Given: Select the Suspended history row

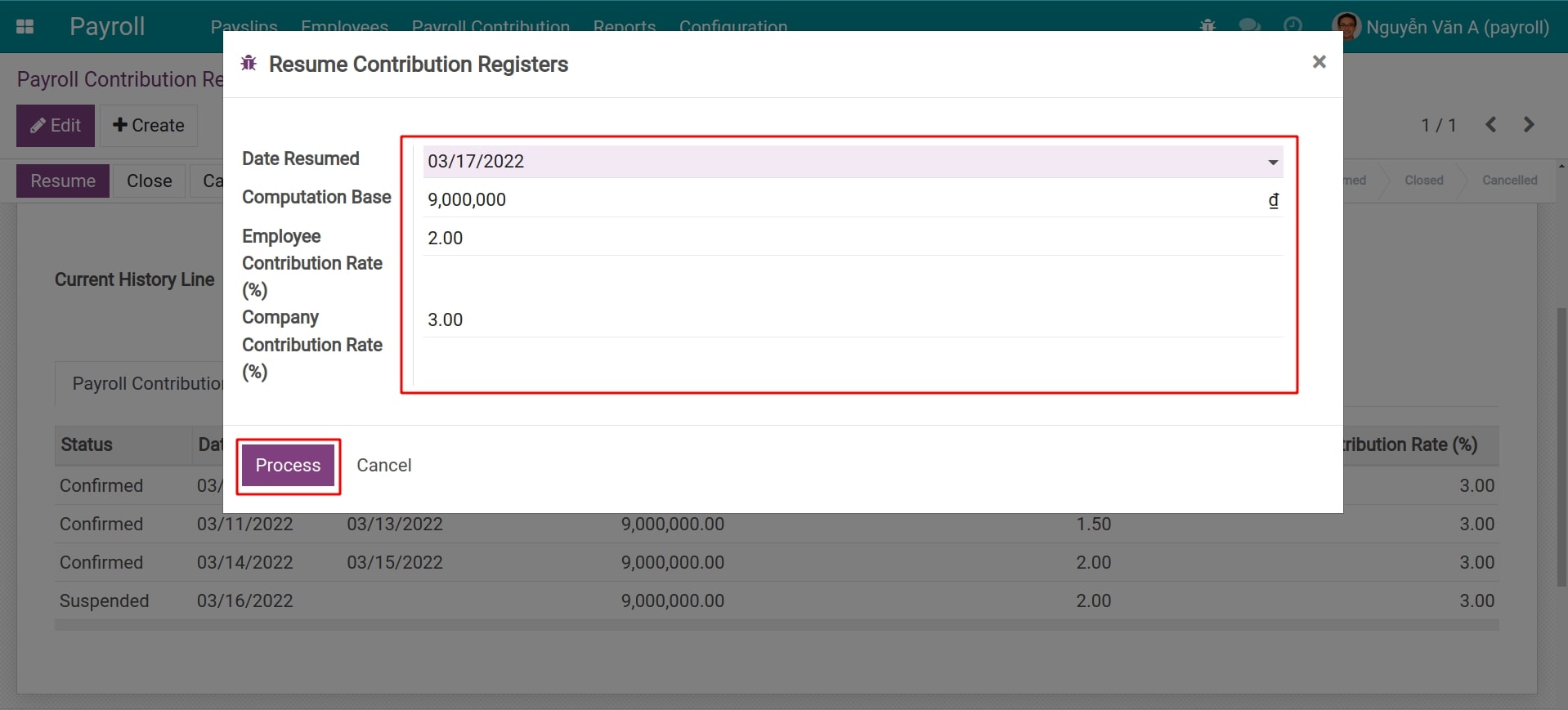Looking at the screenshot, I should [x=105, y=601].
